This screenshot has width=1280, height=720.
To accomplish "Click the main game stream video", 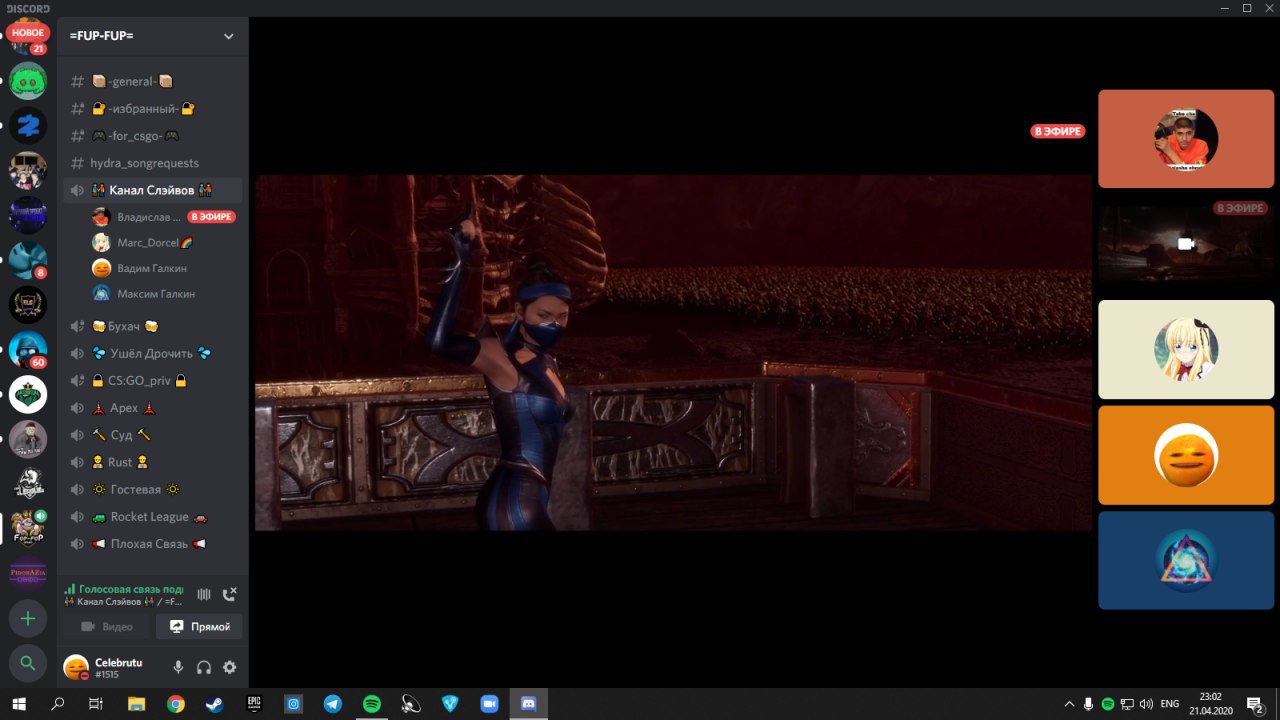I will coord(673,353).
